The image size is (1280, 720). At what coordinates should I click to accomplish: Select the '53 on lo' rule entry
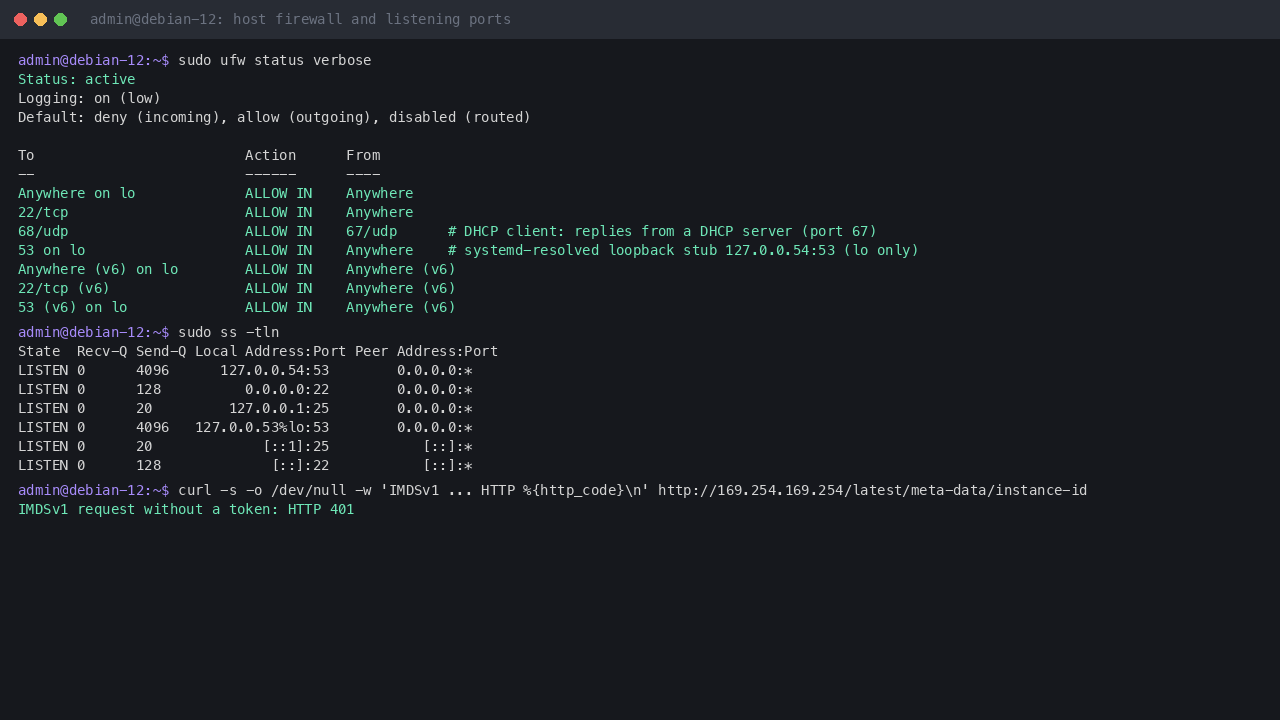[52, 250]
